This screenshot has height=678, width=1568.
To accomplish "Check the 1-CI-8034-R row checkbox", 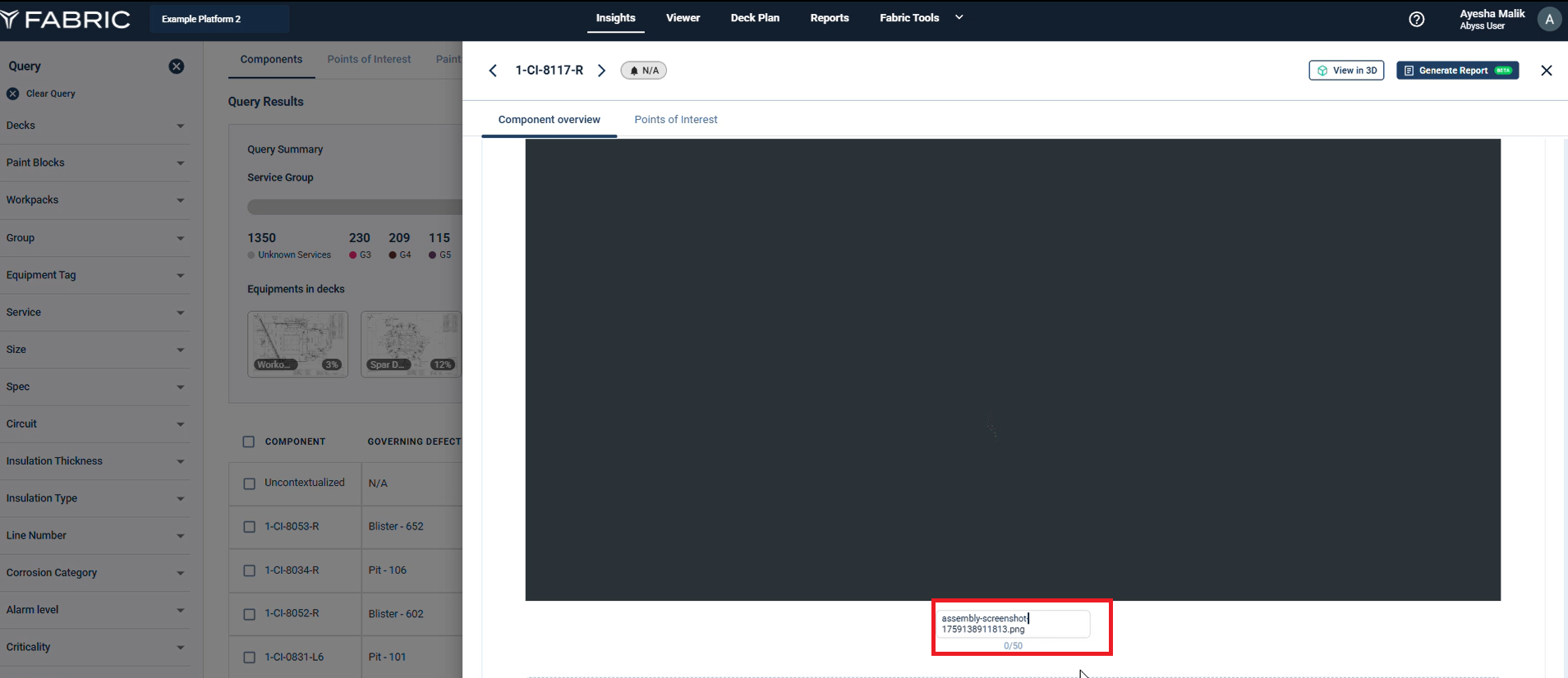I will coord(250,570).
